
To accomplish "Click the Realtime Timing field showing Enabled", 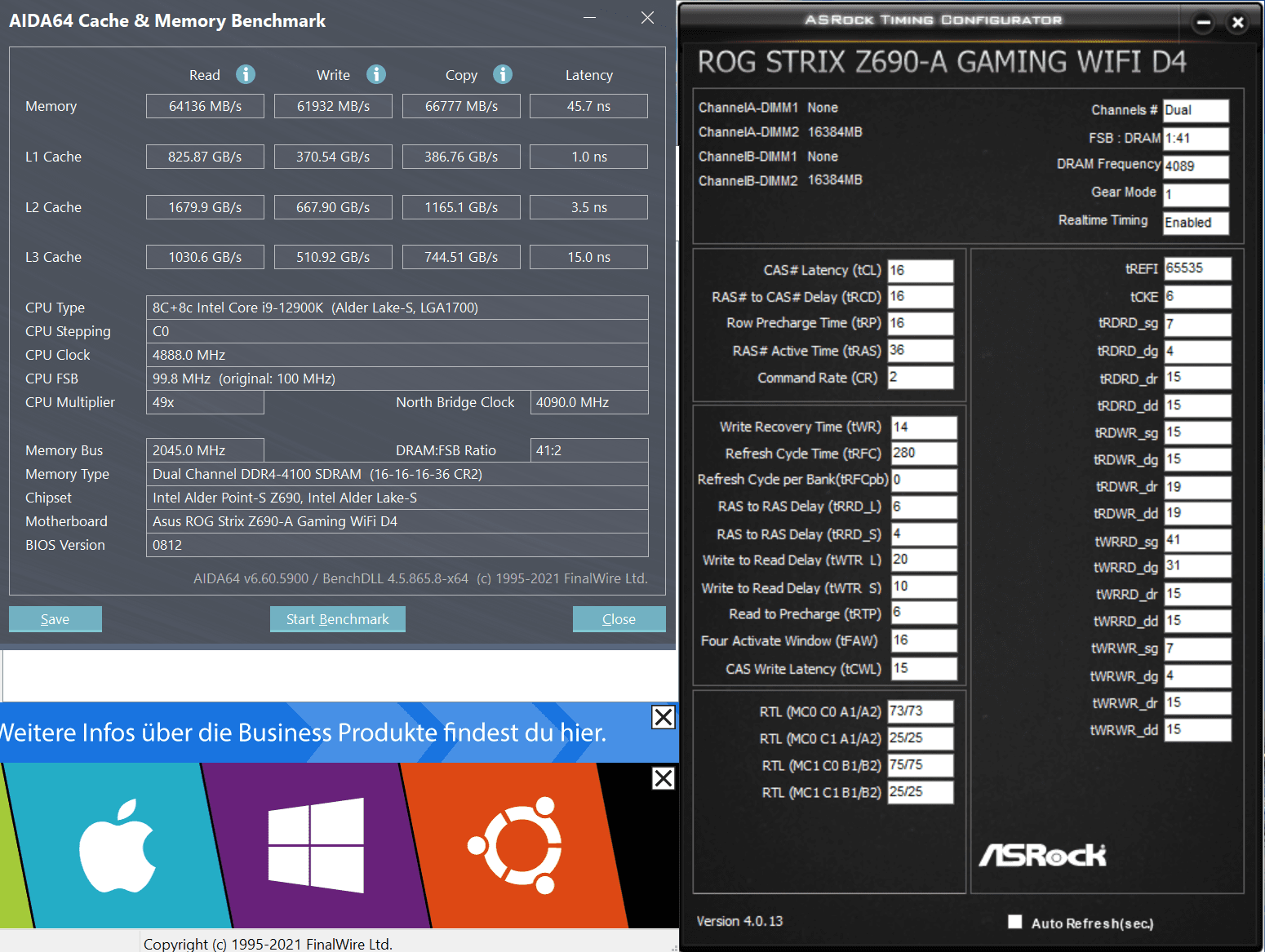I will (1196, 223).
